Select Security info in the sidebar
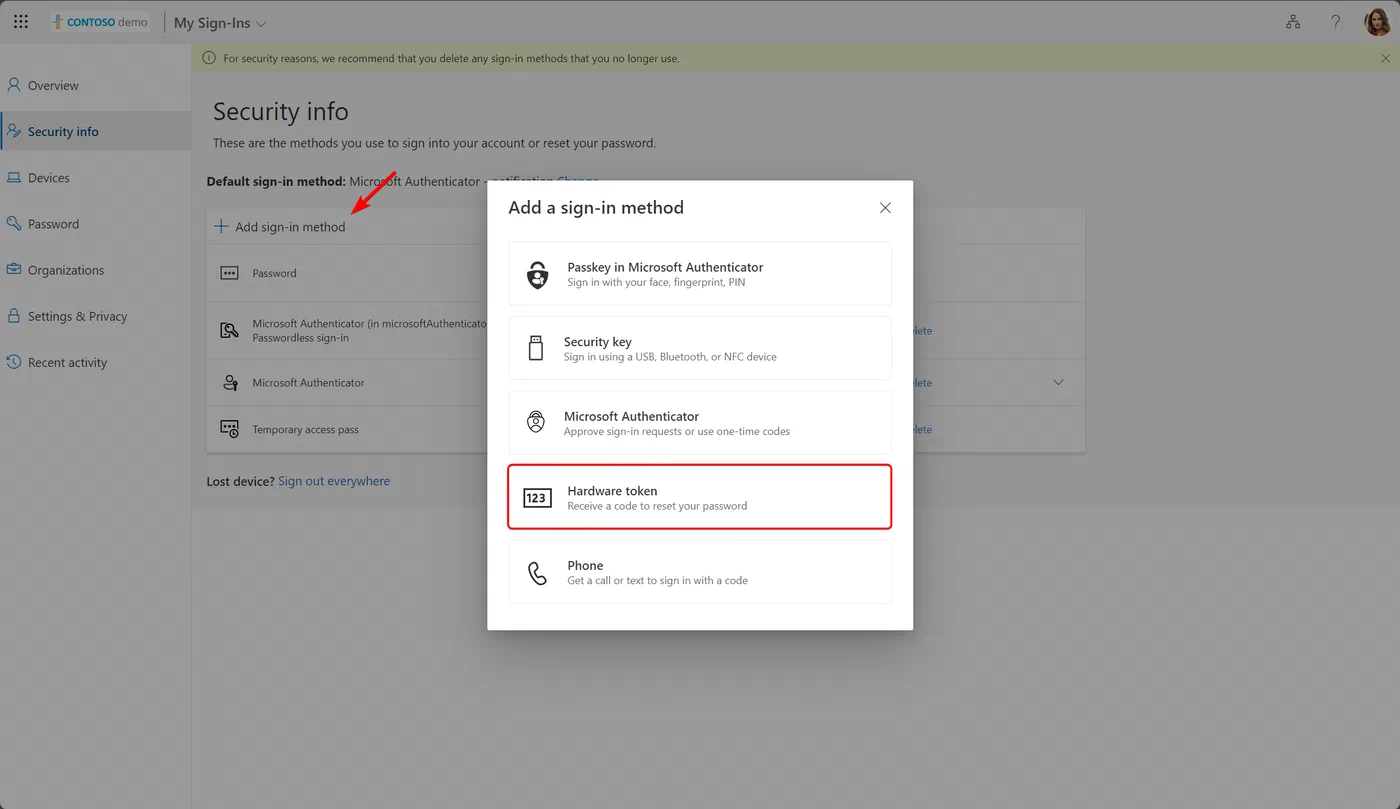The height and width of the screenshot is (809, 1400). 96,131
